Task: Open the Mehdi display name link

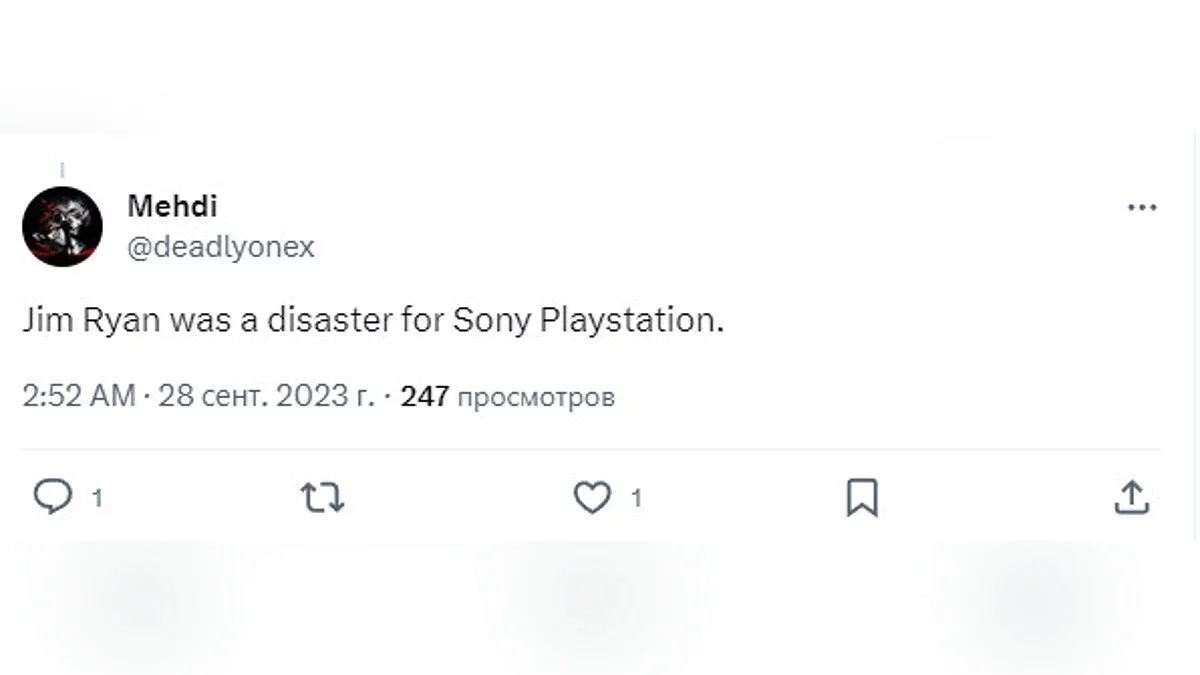Action: 172,206
